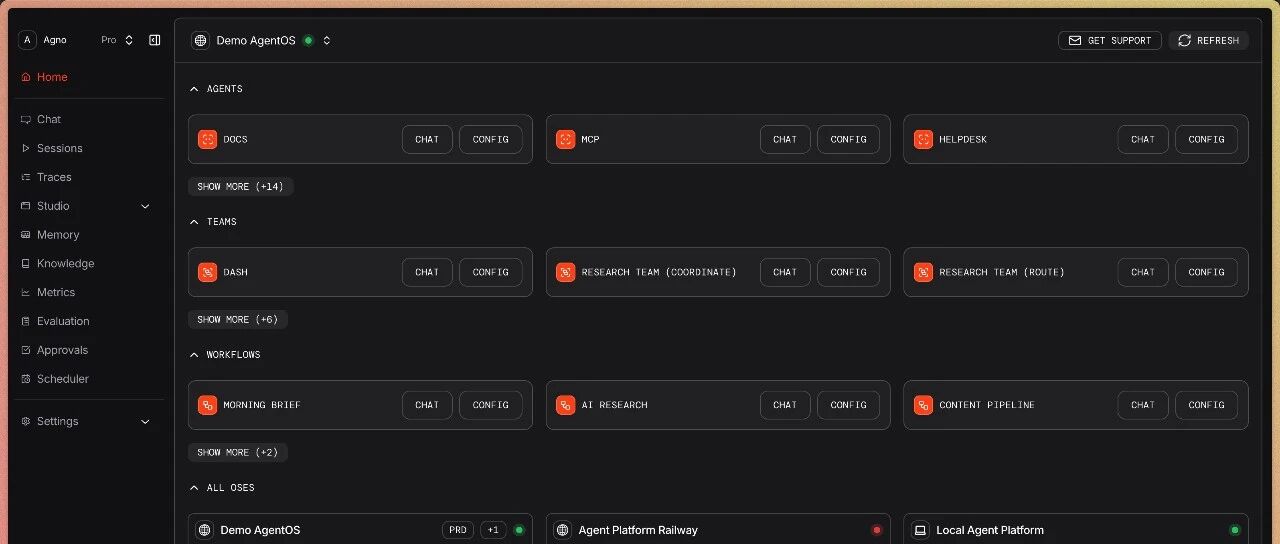Click the Research Team (Route) orange icon
The image size is (1280, 544).
(923, 272)
